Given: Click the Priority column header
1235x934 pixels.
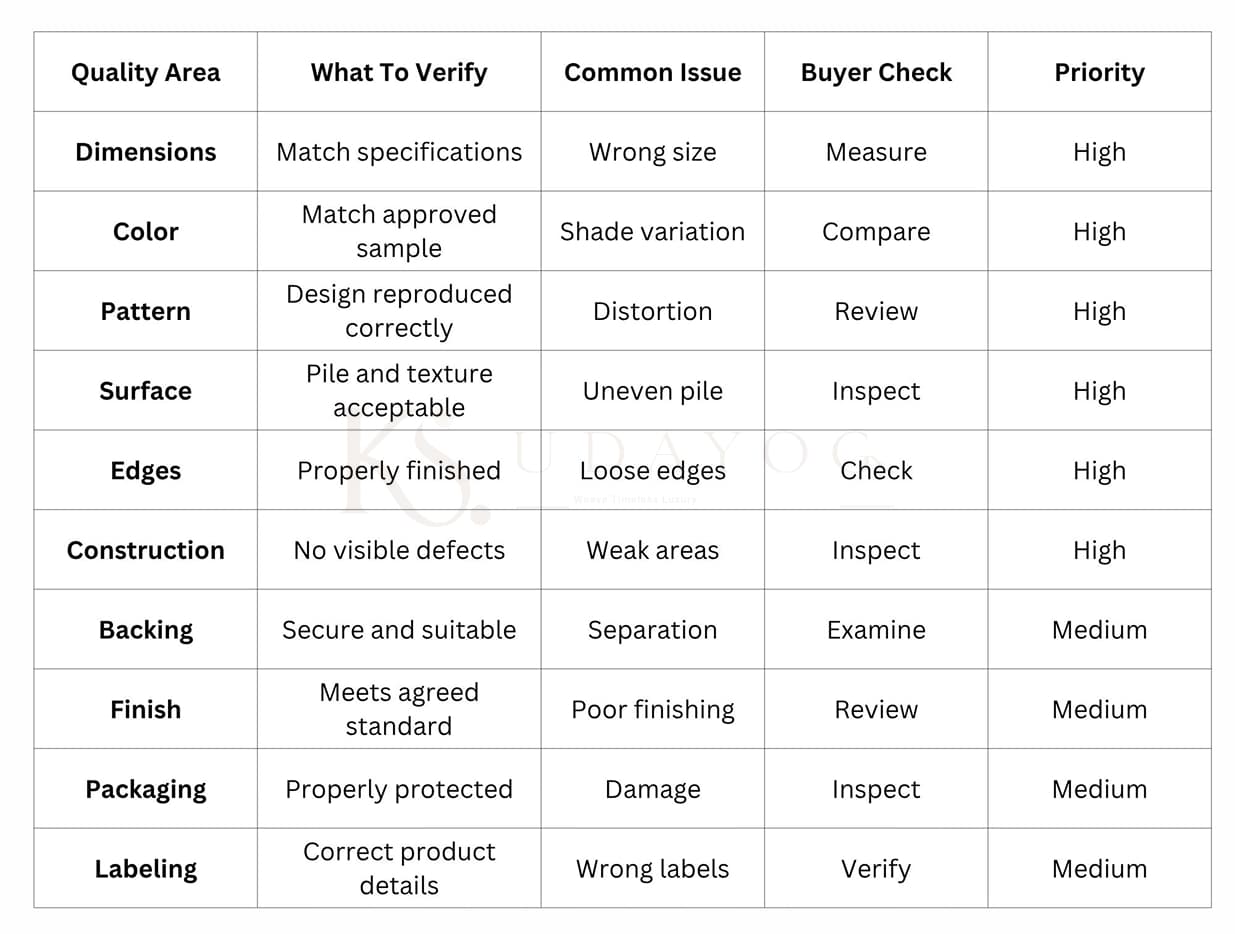Looking at the screenshot, I should pyautogui.click(x=1099, y=72).
